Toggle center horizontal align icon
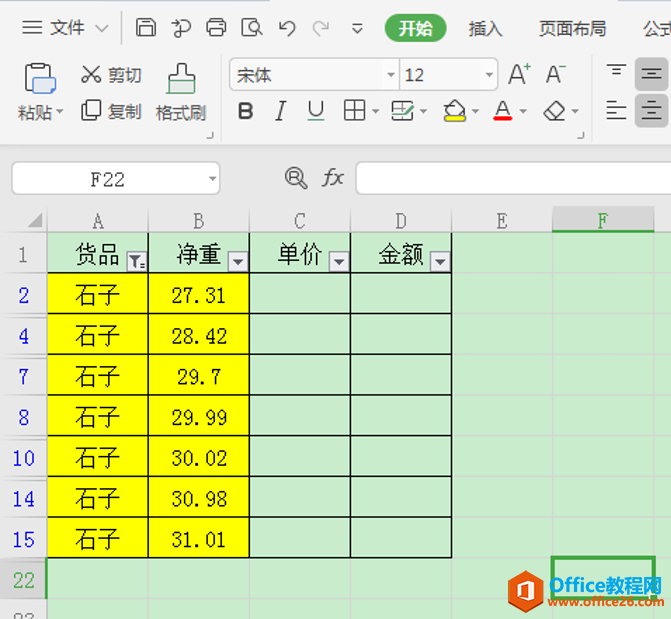The image size is (671, 619). pos(651,111)
